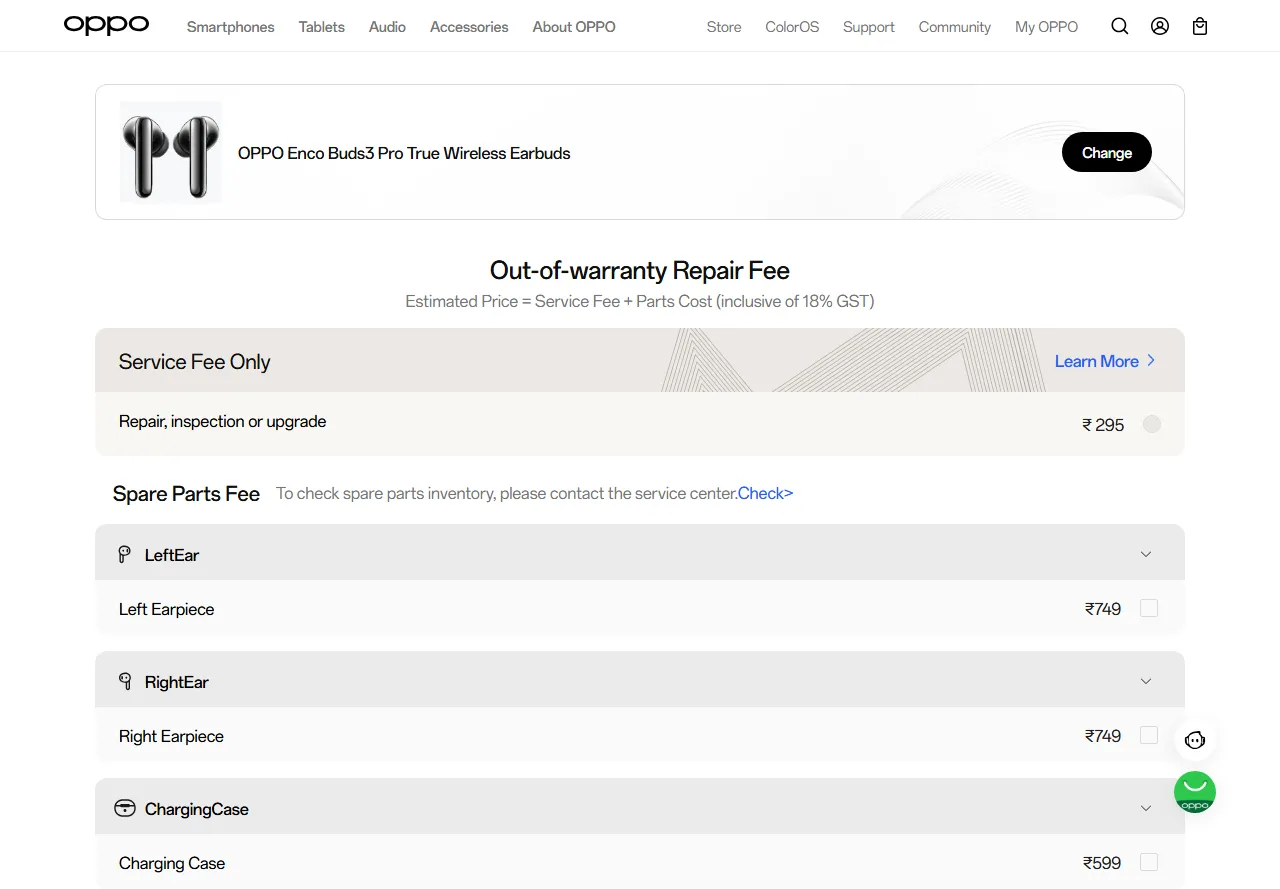This screenshot has width=1280, height=889.
Task: Click the LeftEar earbud icon
Action: click(125, 554)
